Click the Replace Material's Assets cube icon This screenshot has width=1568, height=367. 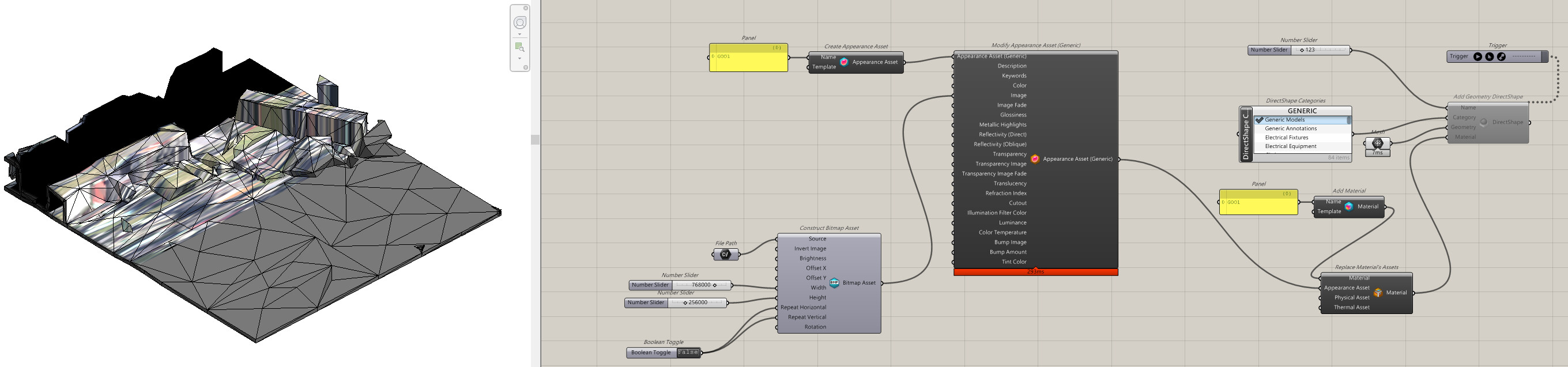pos(1378,293)
